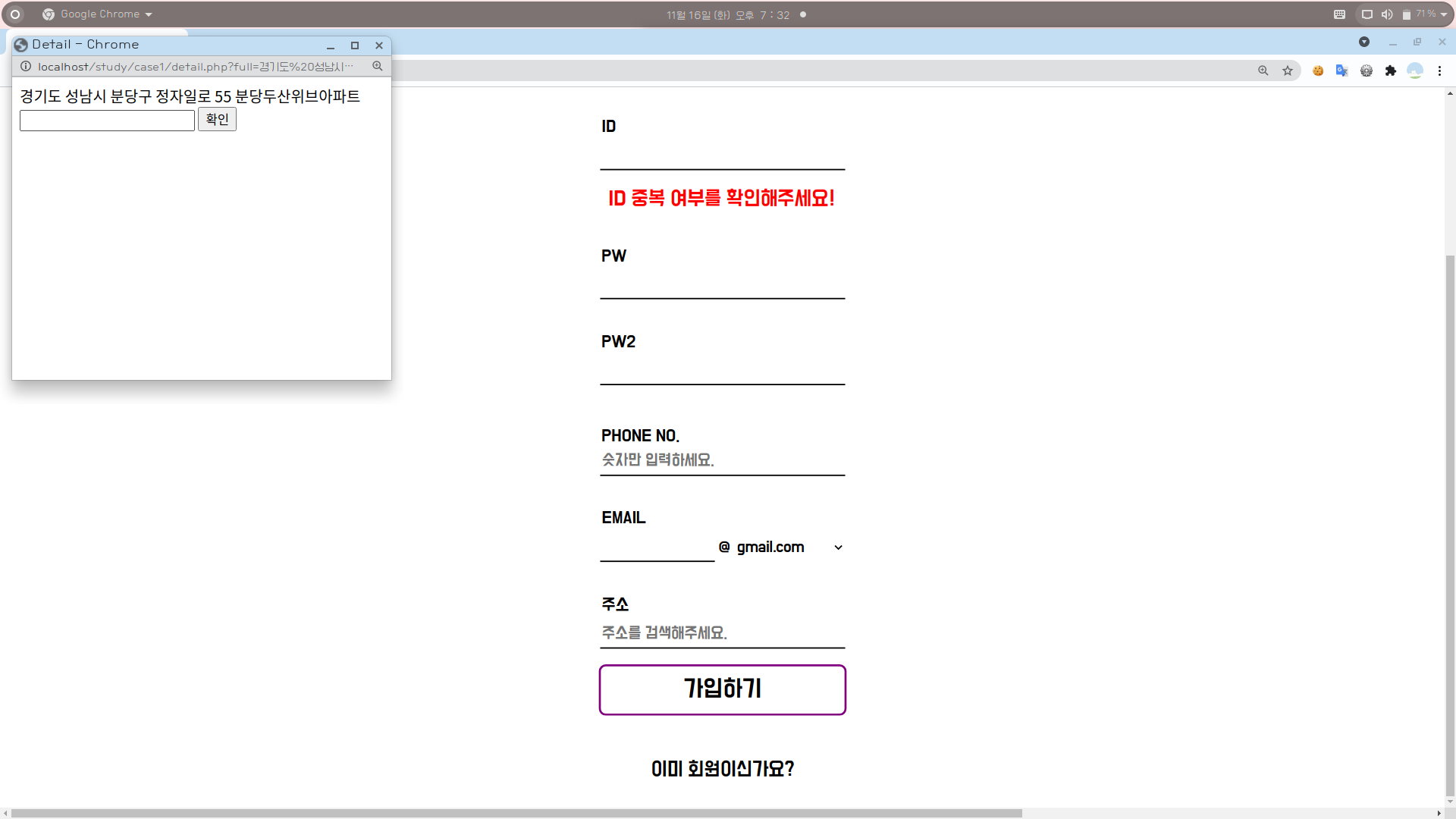Open the system status menu arrow beside the battery percentage
The width and height of the screenshot is (1456, 819).
1443,14
